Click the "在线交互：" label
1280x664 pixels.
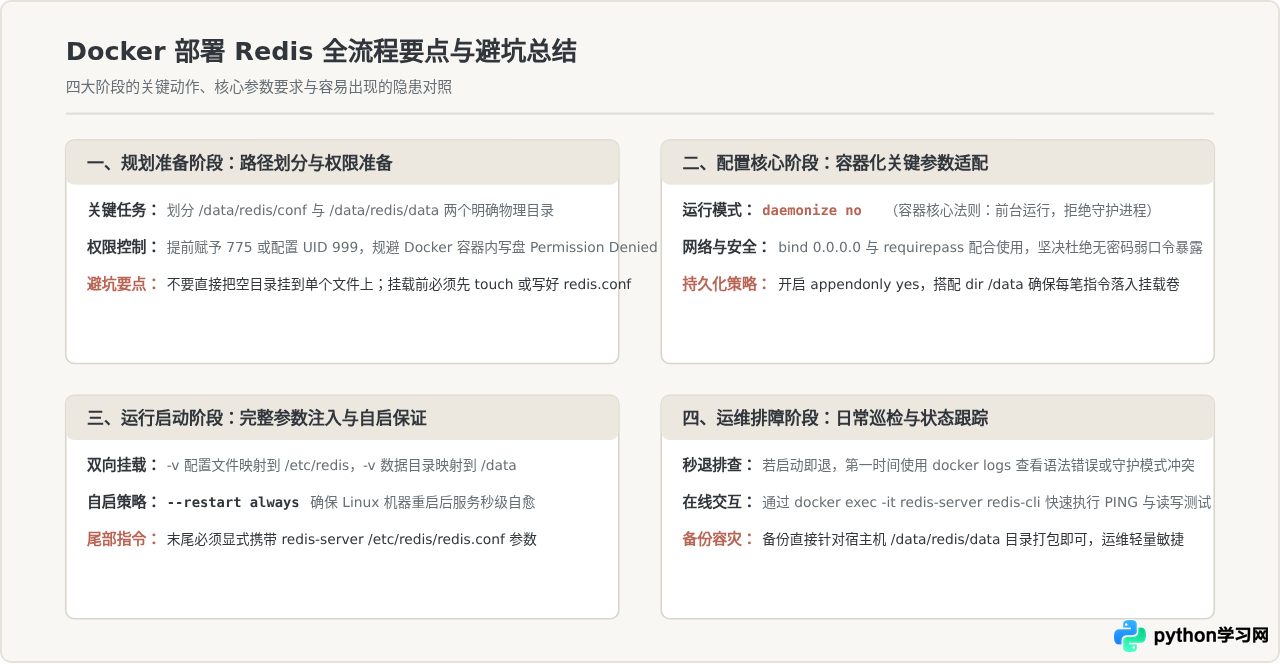719,502
